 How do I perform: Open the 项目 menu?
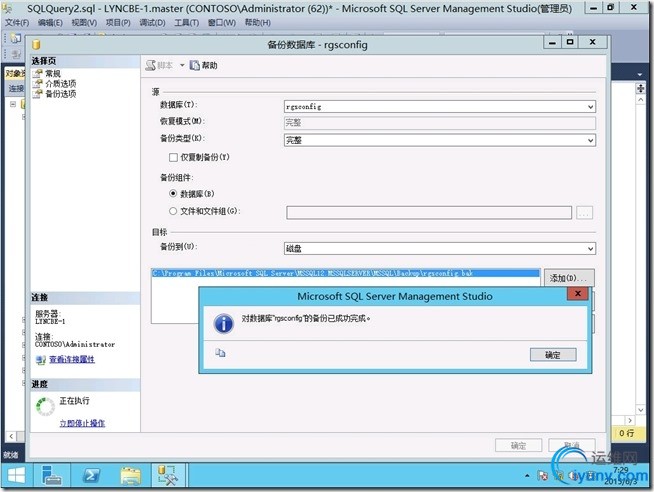click(118, 23)
